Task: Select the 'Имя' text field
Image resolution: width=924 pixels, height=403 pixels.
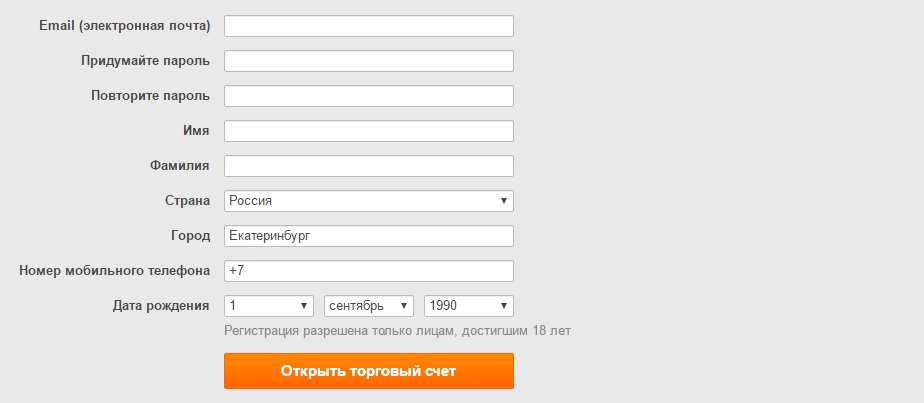Action: [368, 131]
